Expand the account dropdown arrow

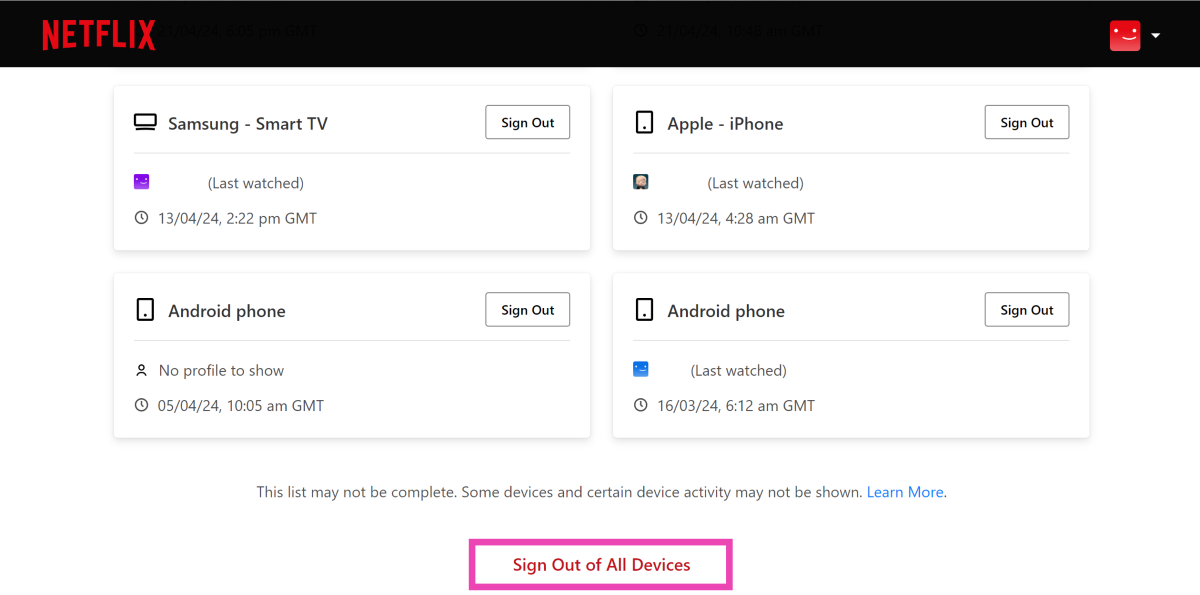(1155, 35)
